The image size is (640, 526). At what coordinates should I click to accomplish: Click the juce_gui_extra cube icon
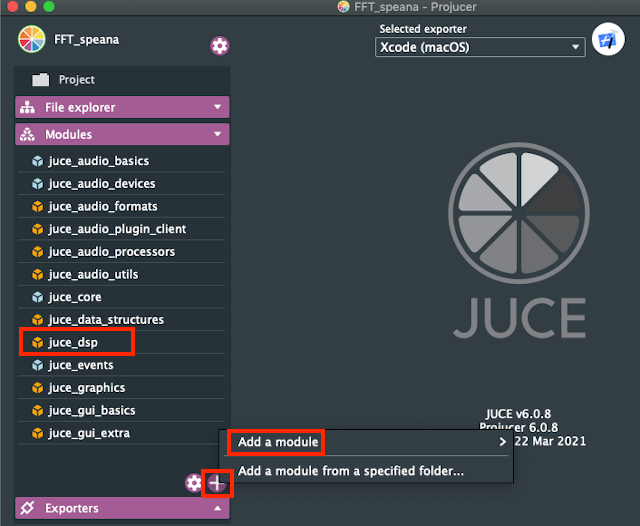tap(38, 433)
